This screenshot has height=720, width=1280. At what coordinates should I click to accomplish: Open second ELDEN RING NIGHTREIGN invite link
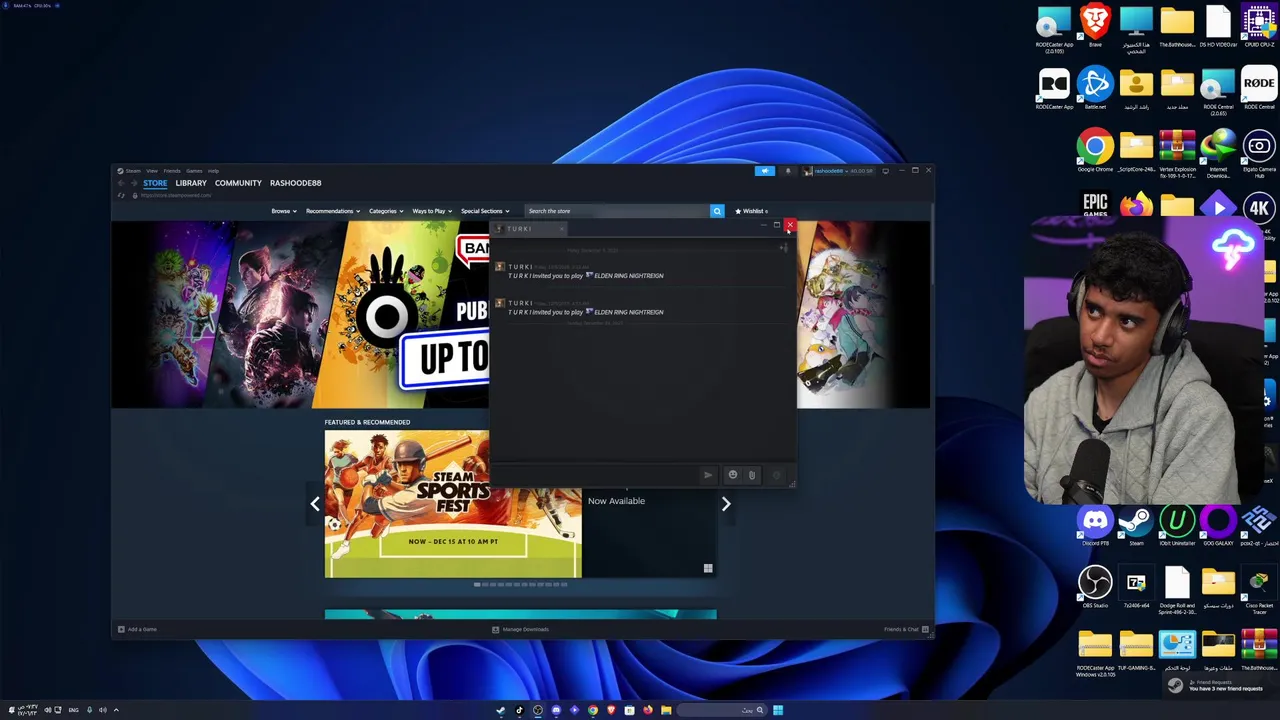pyautogui.click(x=624, y=312)
